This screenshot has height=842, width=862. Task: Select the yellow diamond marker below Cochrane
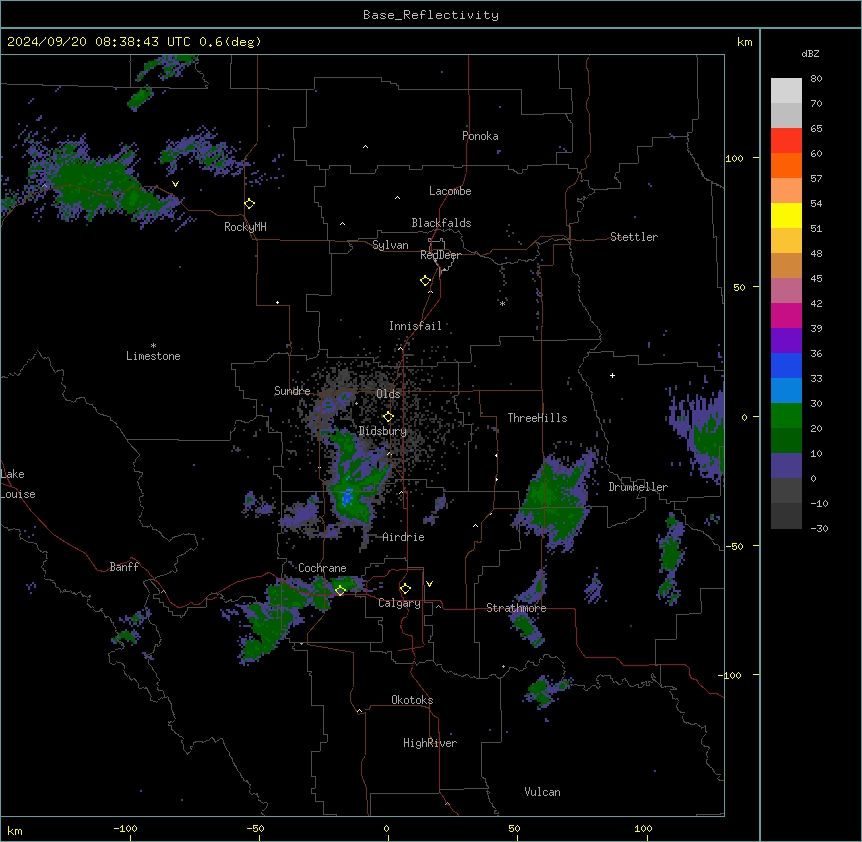tap(340, 590)
